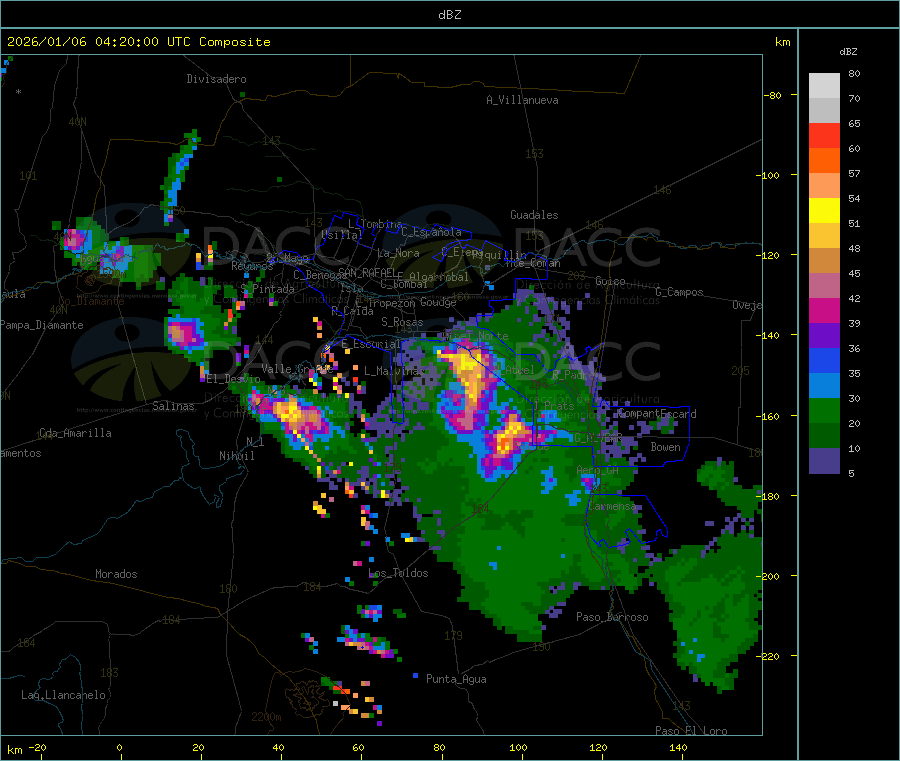Select the orange 60 dBZ legend swatch

(824, 161)
